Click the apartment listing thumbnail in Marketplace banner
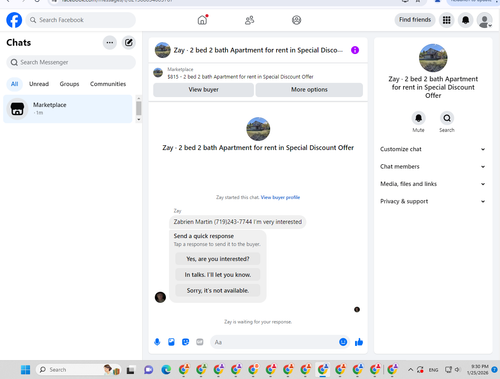500x379 pixels. coord(158,72)
